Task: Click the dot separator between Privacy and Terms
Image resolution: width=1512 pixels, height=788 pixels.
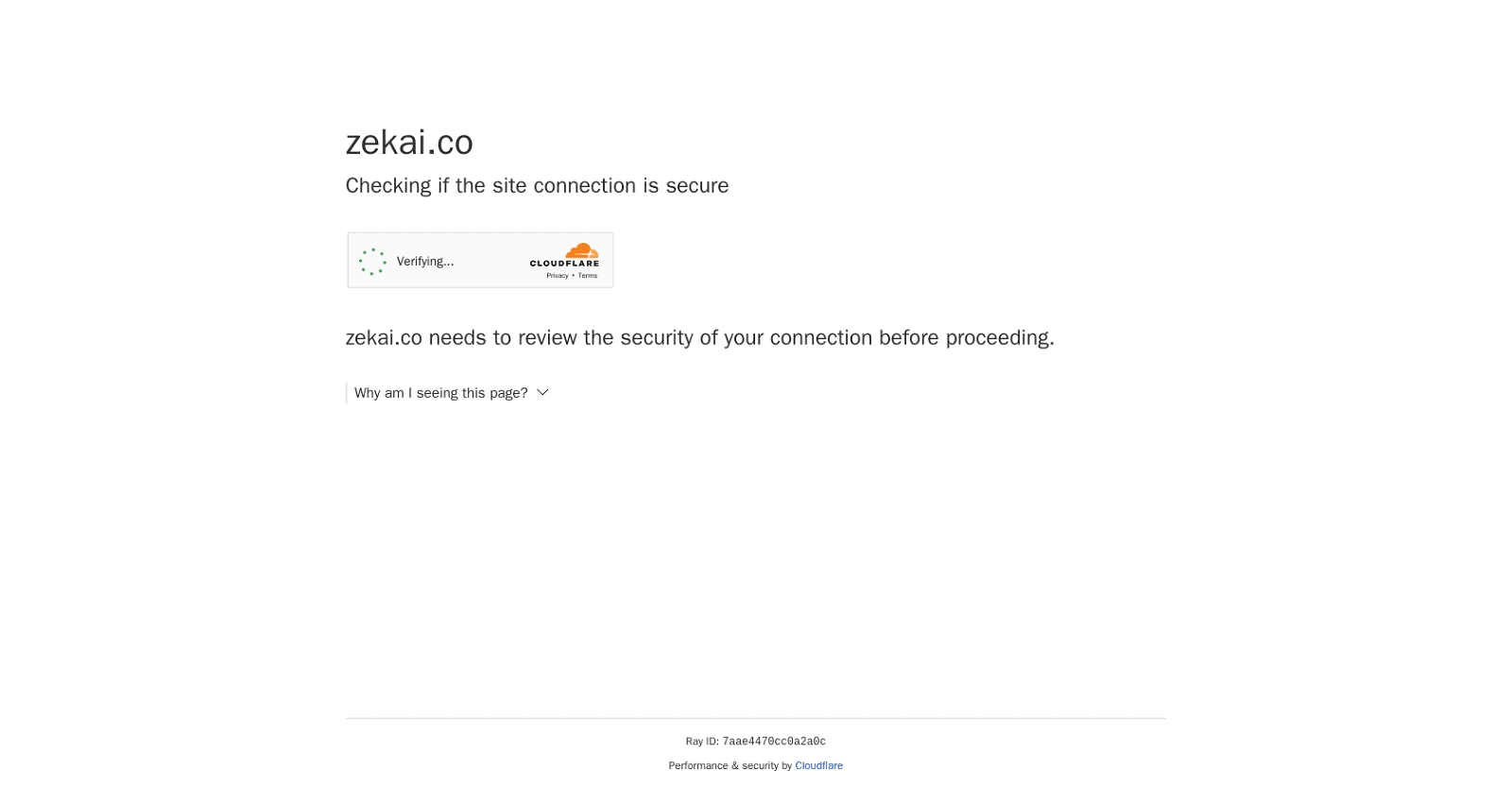Action: click(x=573, y=276)
